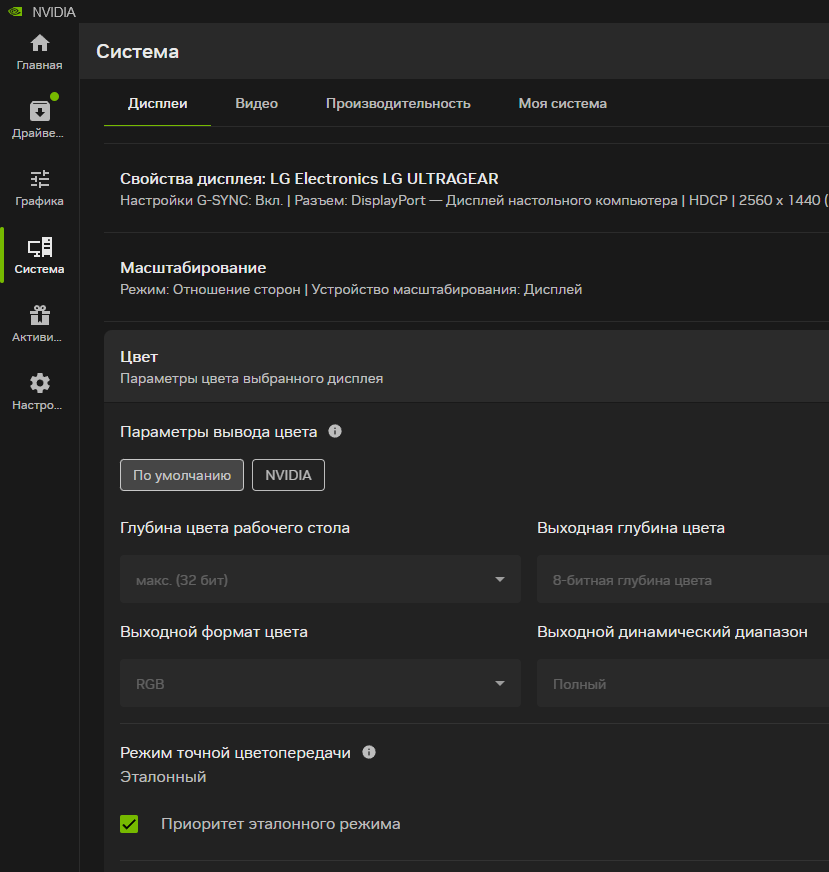The height and width of the screenshot is (872, 829).
Task: Uncheck Приоритет эталонного режима checkbox
Action: [129, 824]
